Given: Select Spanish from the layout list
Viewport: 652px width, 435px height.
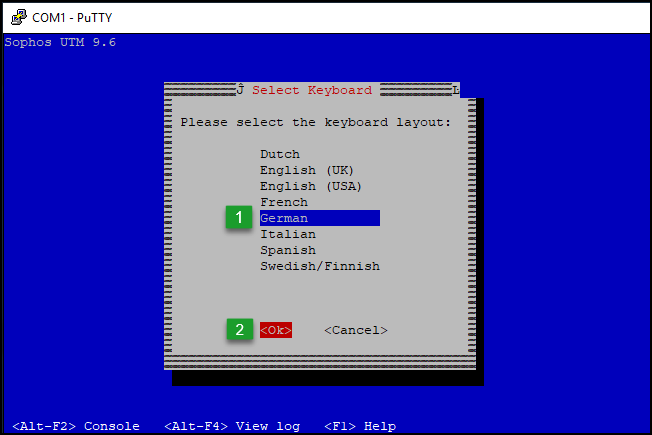Looking at the screenshot, I should 288,250.
